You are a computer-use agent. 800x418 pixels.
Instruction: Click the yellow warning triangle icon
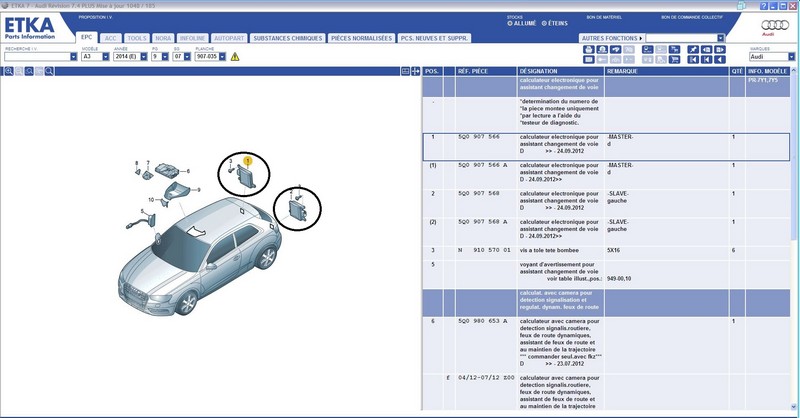(235, 57)
